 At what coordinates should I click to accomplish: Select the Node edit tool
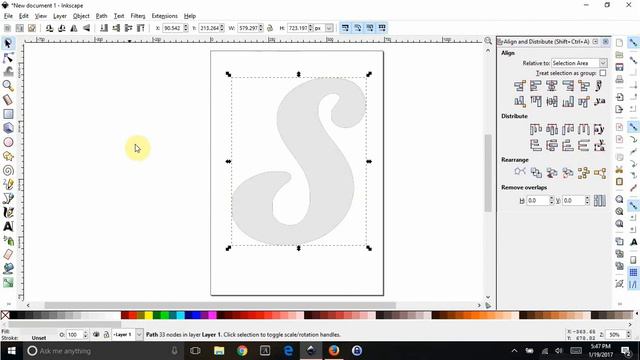8,58
